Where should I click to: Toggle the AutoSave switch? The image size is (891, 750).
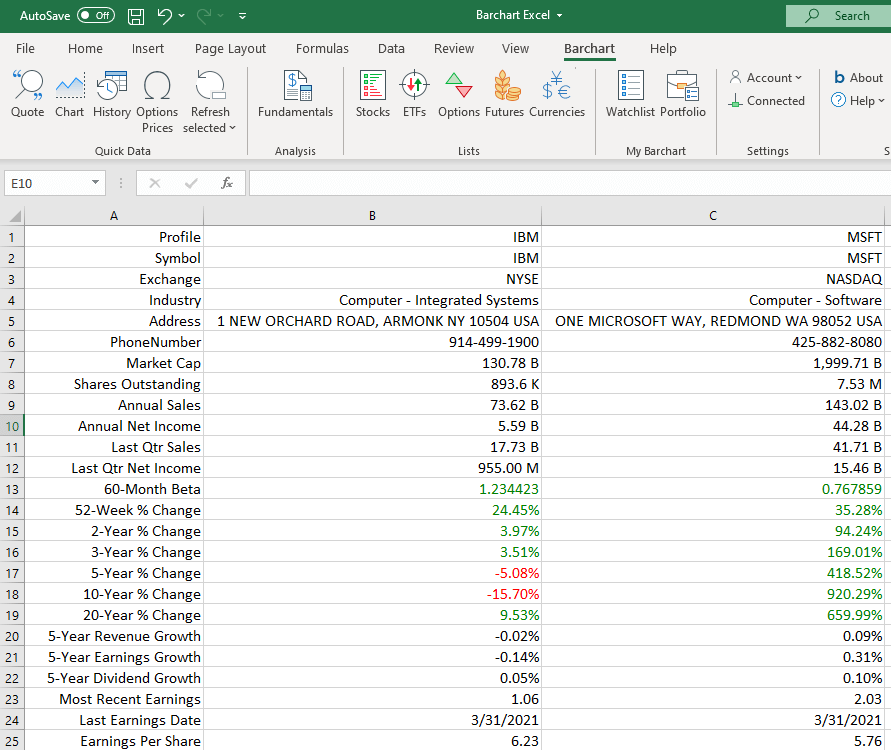point(96,16)
